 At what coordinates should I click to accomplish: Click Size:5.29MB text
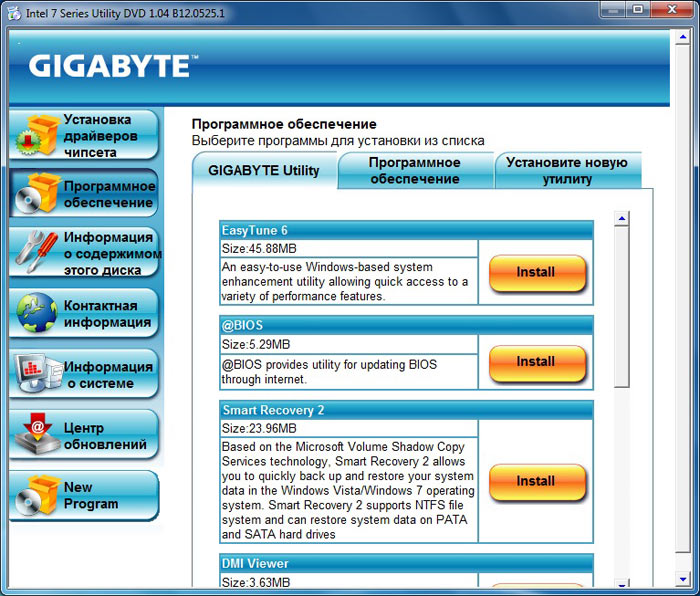[x=256, y=345]
